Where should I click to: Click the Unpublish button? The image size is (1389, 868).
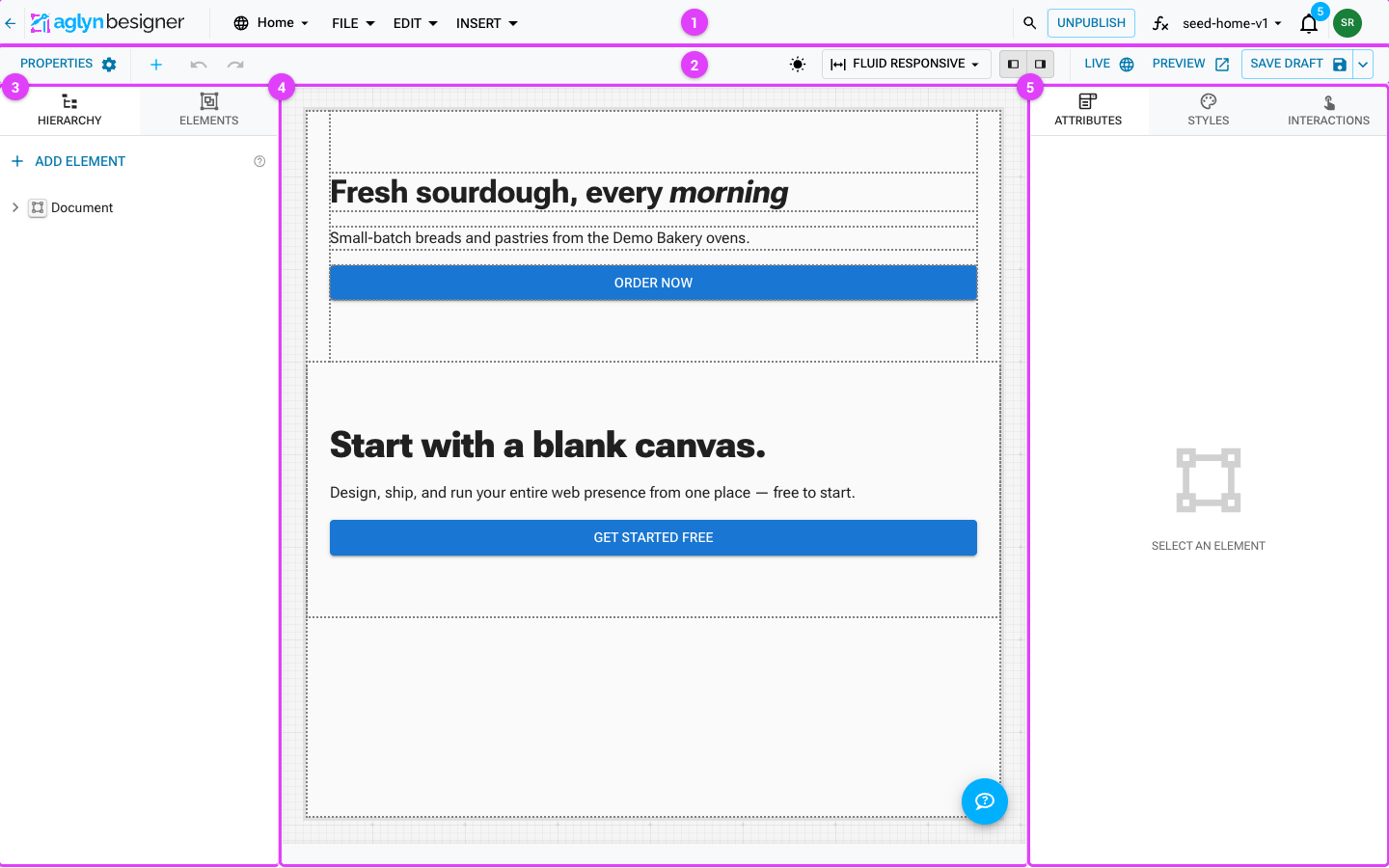[x=1091, y=23]
